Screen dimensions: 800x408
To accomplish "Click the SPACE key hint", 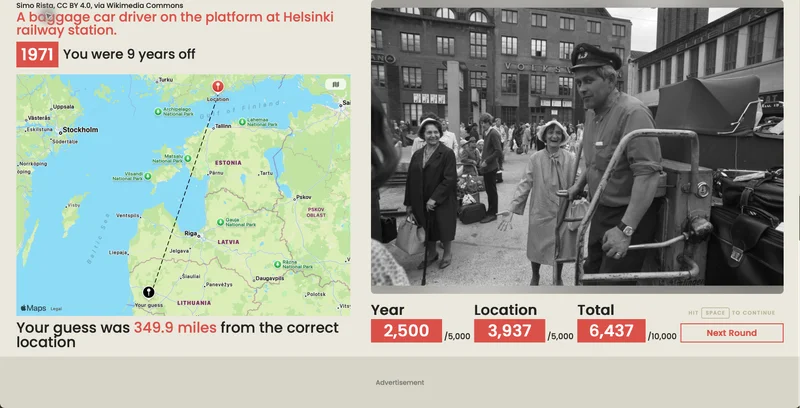I will [715, 313].
